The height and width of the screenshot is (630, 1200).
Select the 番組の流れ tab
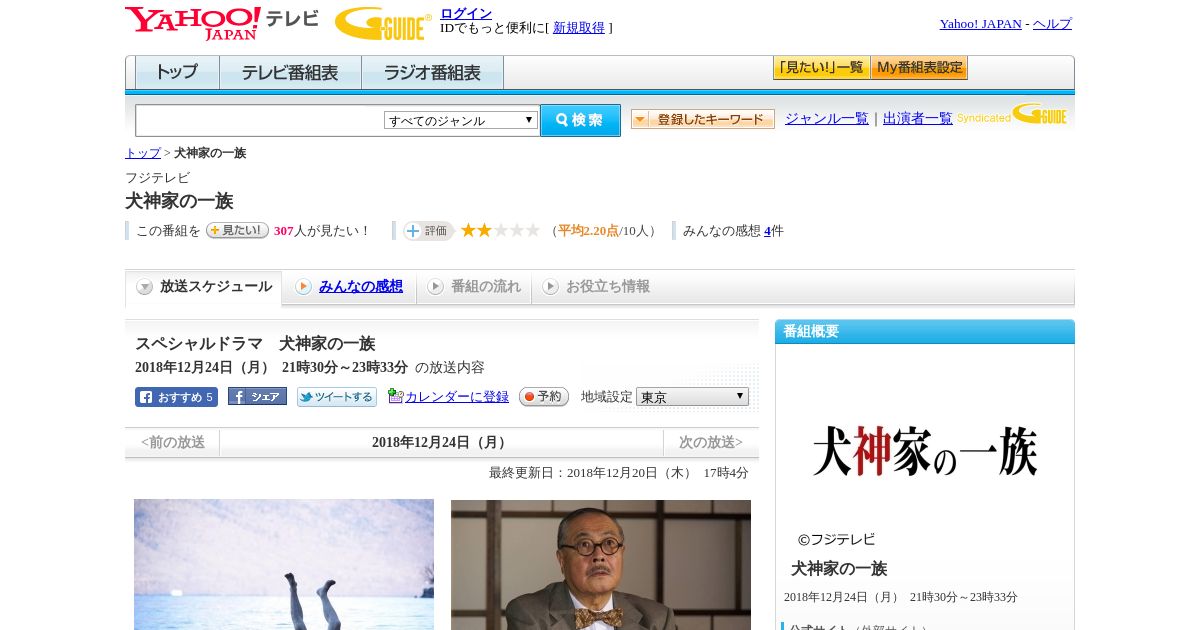click(x=474, y=287)
